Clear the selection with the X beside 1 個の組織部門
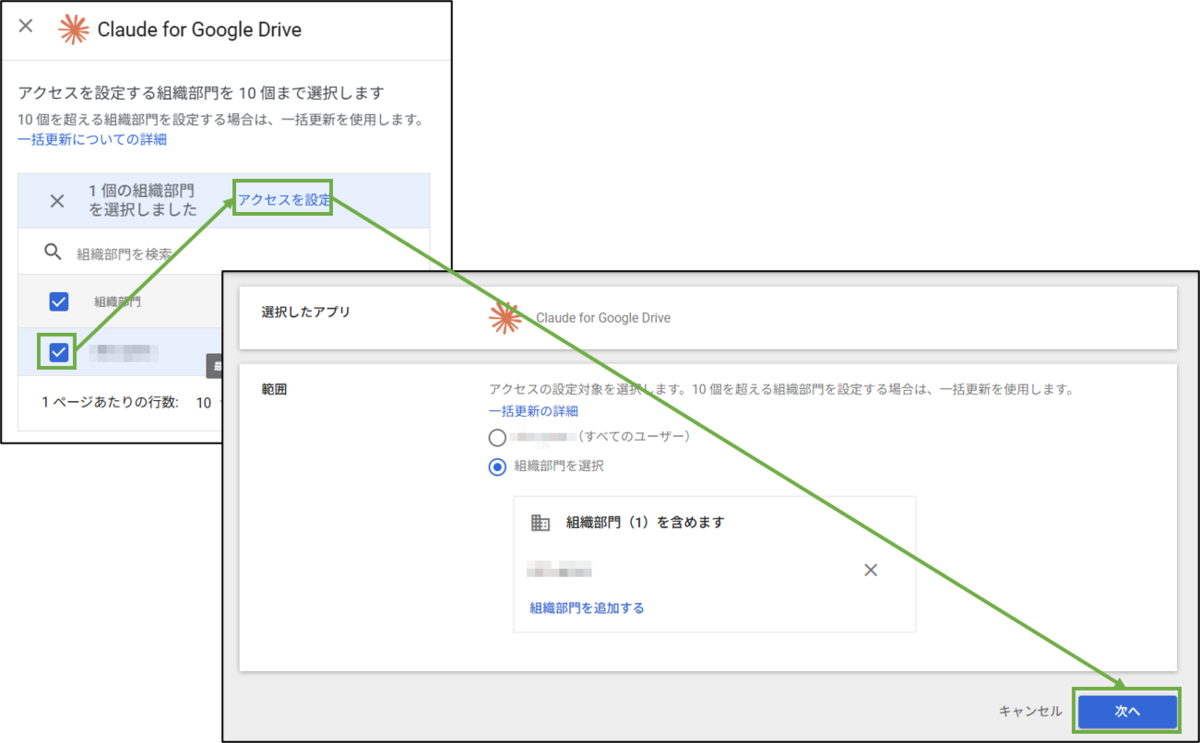The width and height of the screenshot is (1200, 743). (57, 200)
